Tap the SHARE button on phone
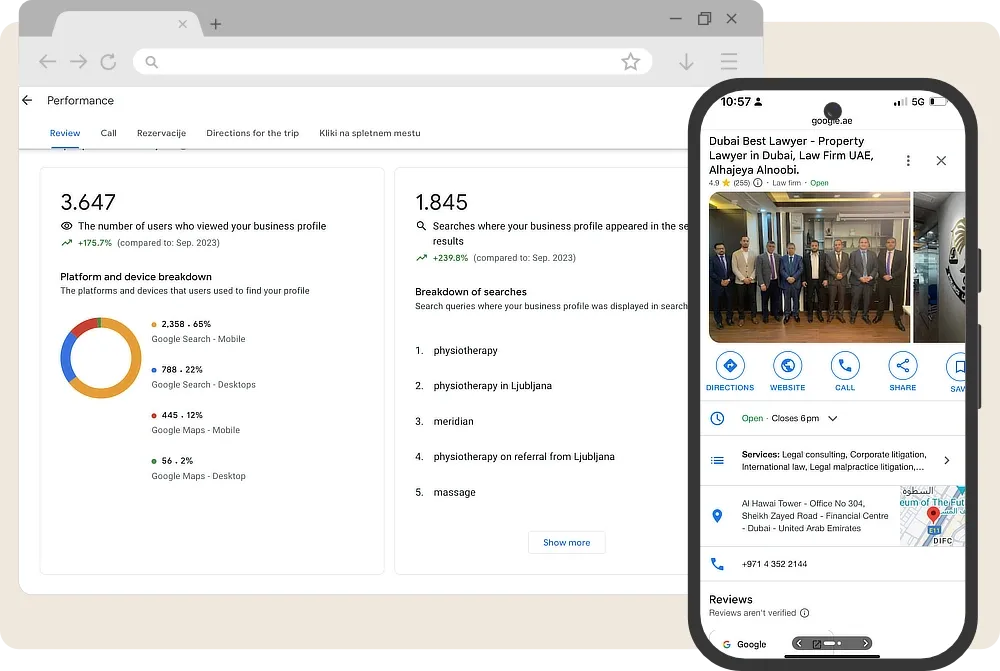 pyautogui.click(x=902, y=371)
